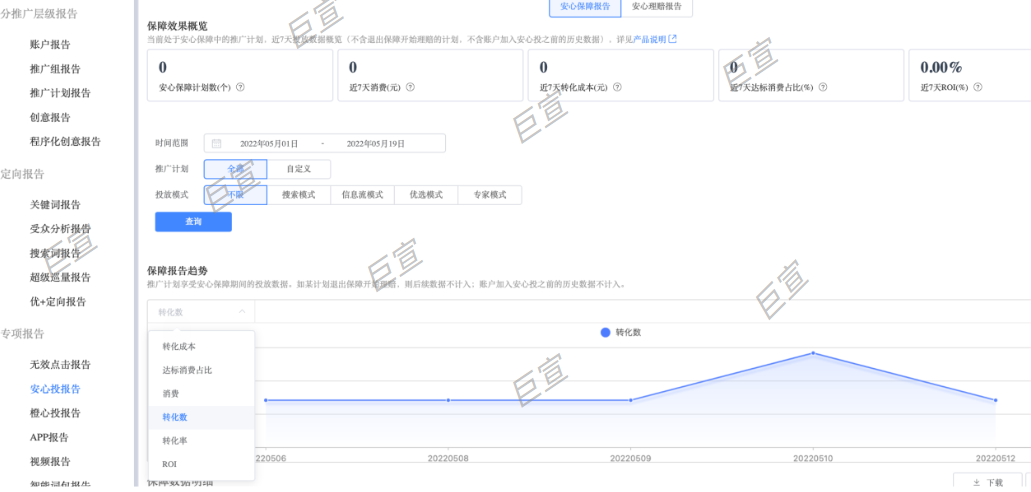
Task: Click the 20220510 axis date label
Action: pyautogui.click(x=813, y=458)
